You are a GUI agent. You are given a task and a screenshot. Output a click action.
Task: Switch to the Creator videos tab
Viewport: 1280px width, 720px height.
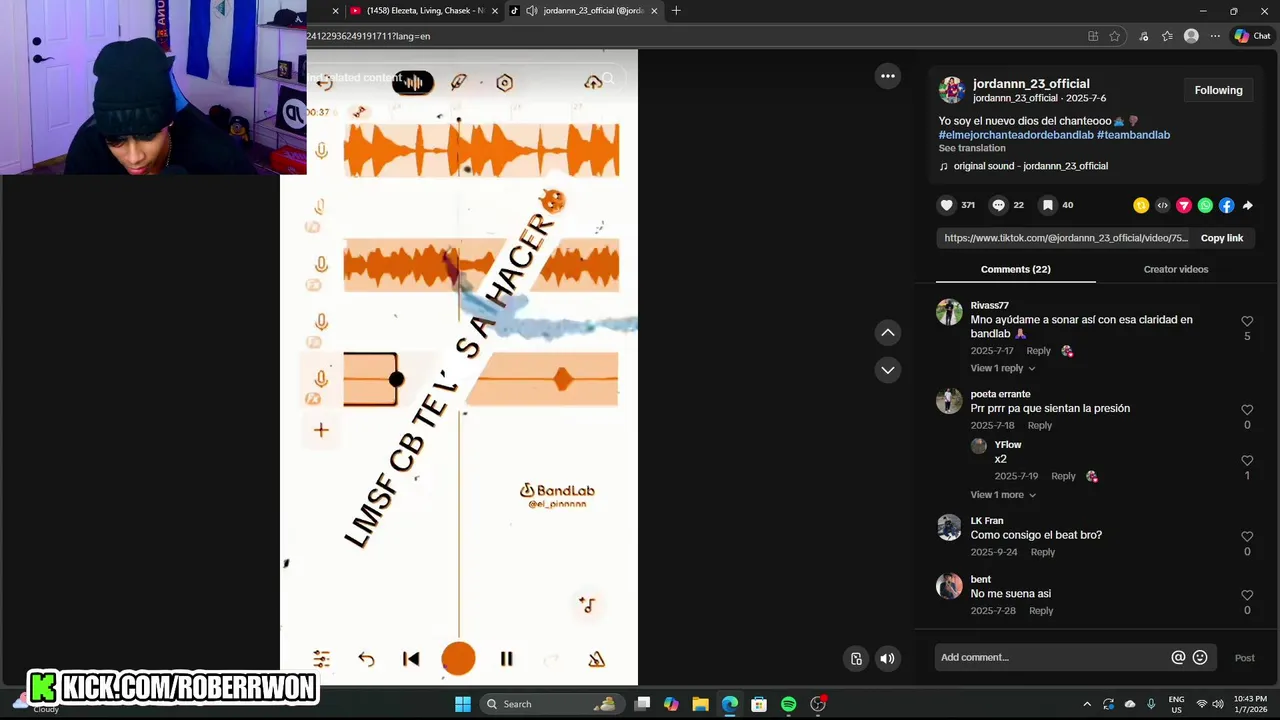1176,269
